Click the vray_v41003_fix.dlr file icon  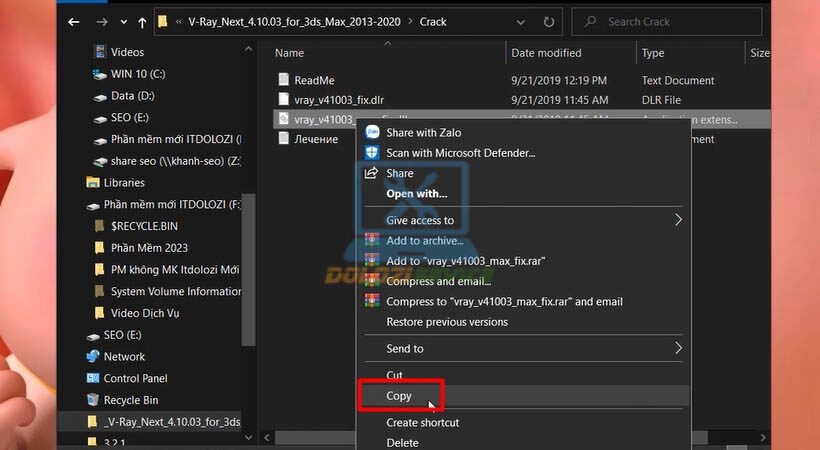[x=283, y=99]
